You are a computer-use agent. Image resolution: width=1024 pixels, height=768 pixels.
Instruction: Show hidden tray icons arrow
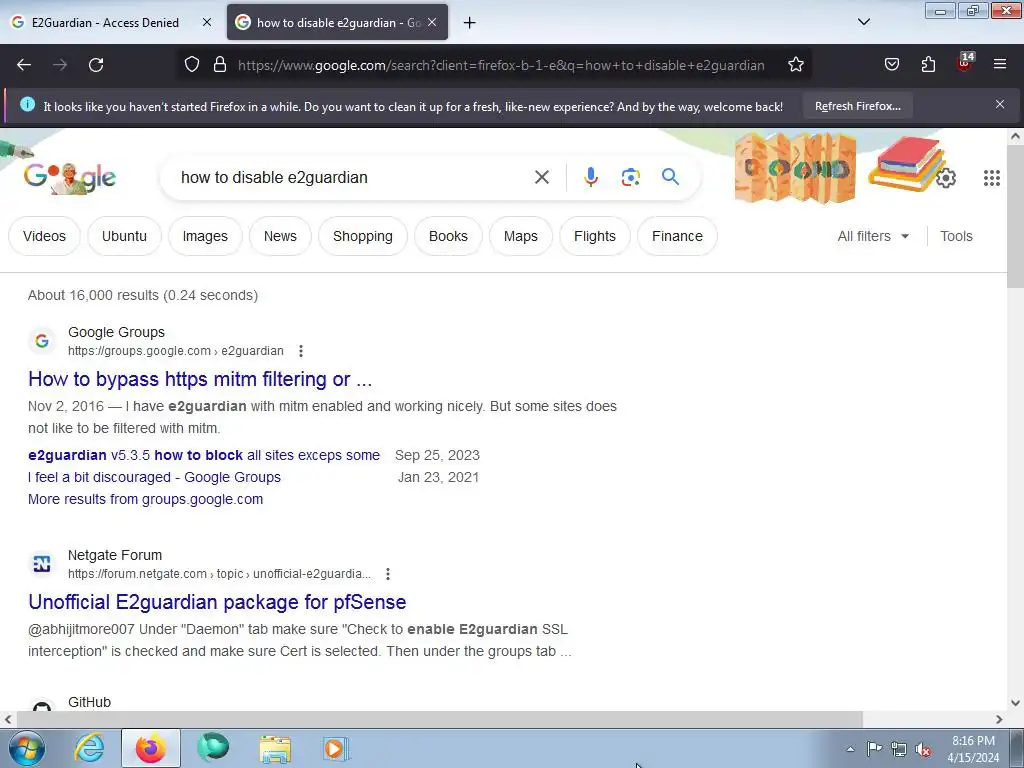[850, 749]
